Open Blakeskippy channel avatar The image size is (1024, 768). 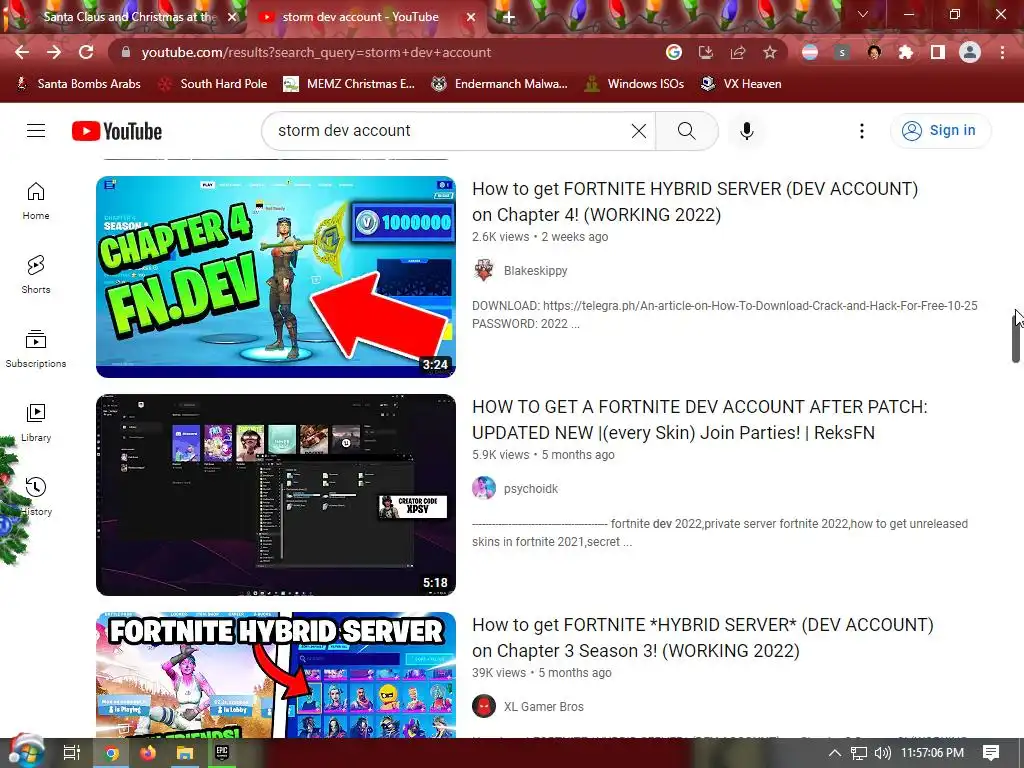point(484,270)
